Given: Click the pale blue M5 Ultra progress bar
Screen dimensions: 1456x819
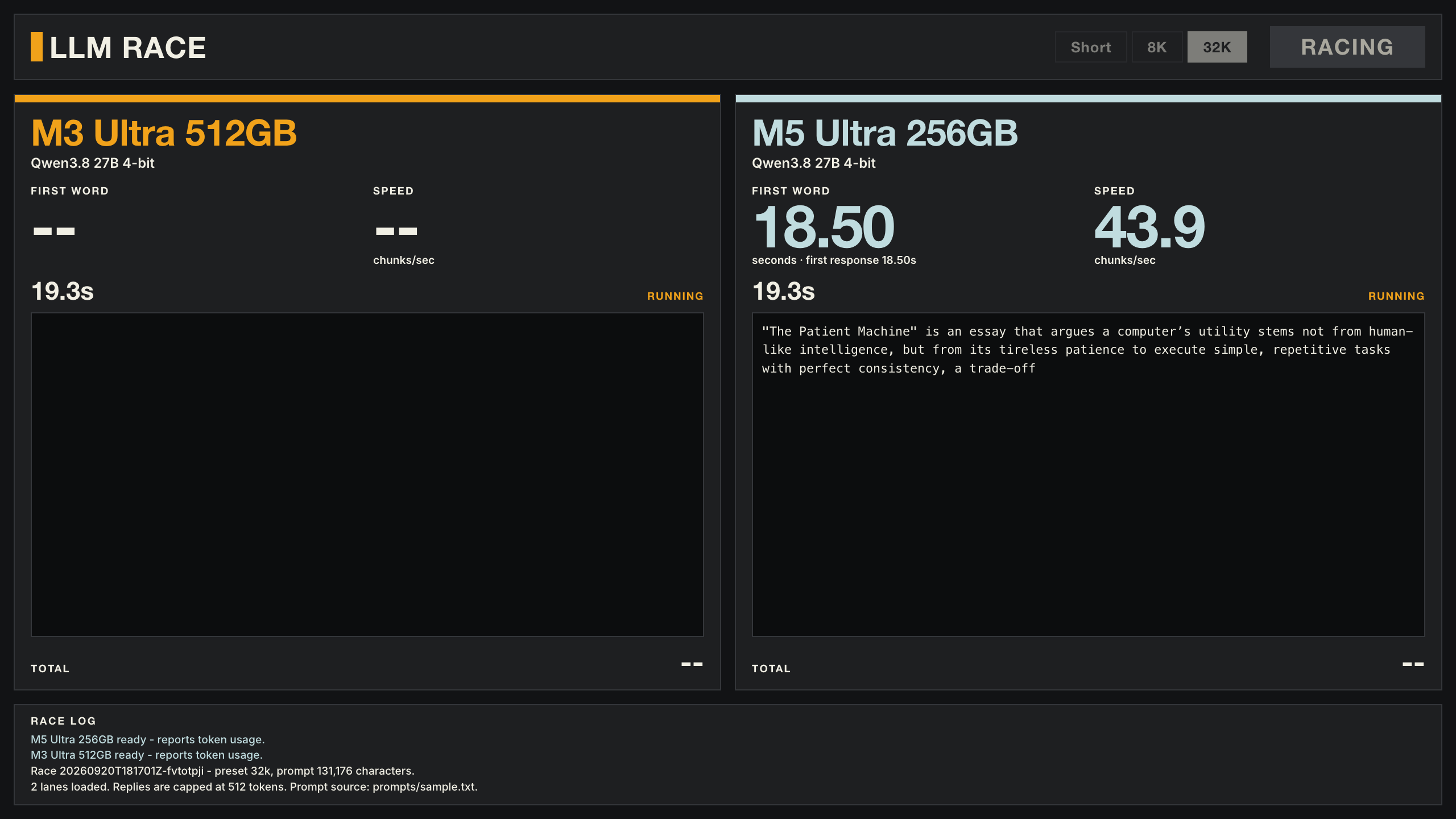Looking at the screenshot, I should 1089,99.
